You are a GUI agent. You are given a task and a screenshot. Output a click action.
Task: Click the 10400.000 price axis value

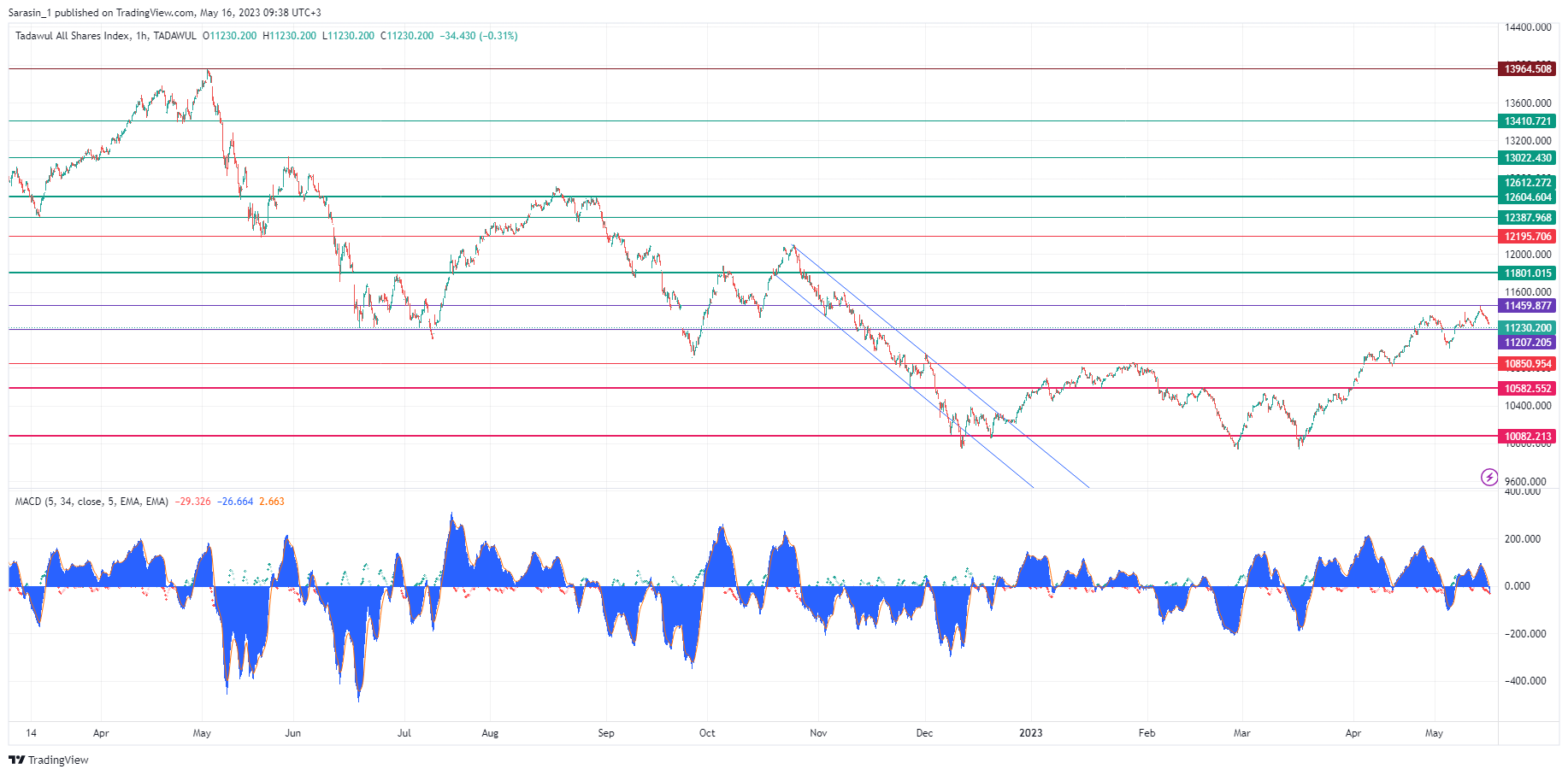pyautogui.click(x=1528, y=406)
